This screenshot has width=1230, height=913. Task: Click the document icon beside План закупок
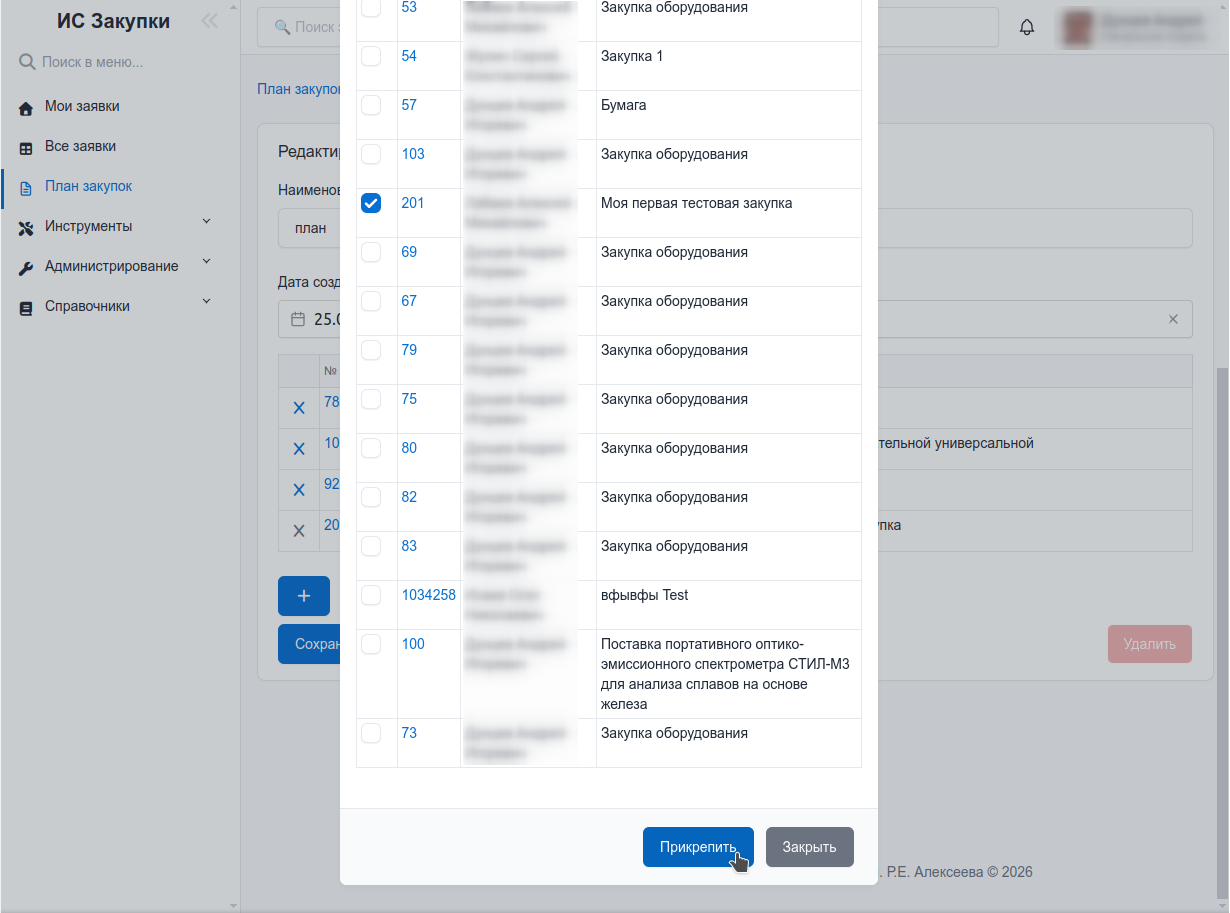coord(26,187)
